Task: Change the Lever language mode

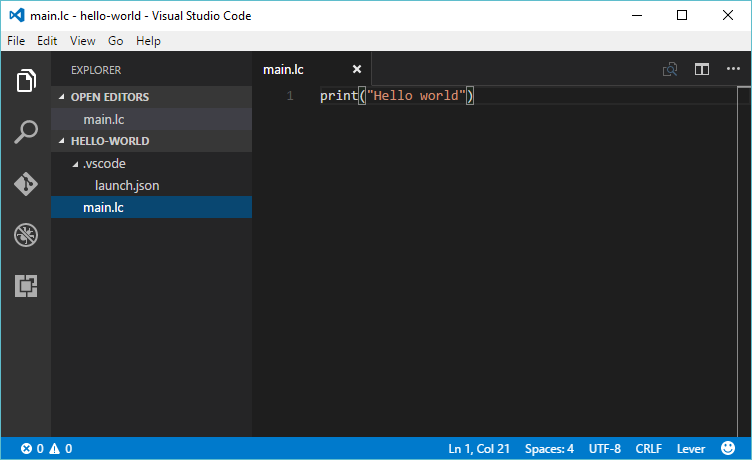Action: tap(690, 449)
